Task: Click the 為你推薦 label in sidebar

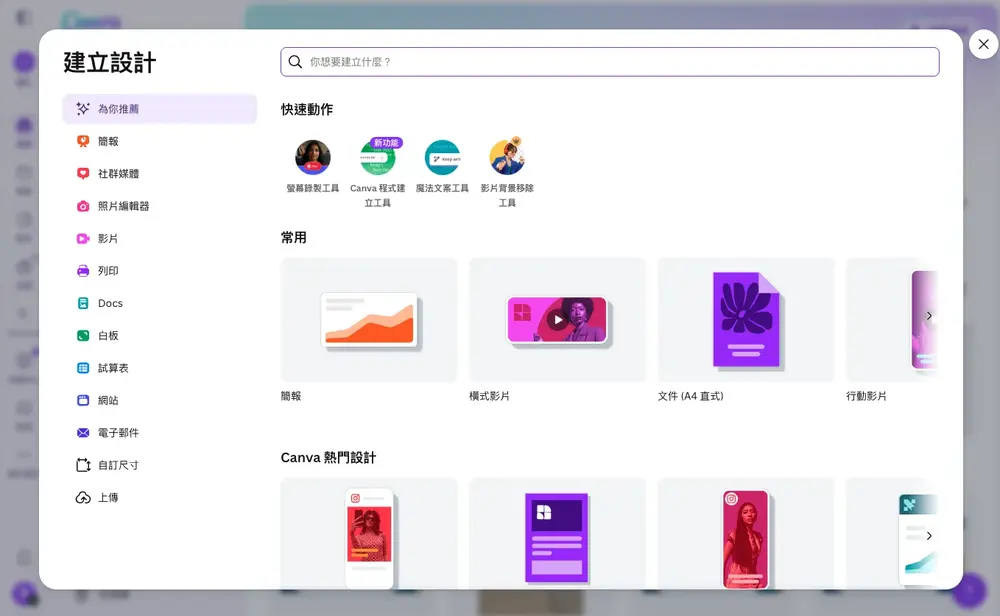Action: point(119,109)
